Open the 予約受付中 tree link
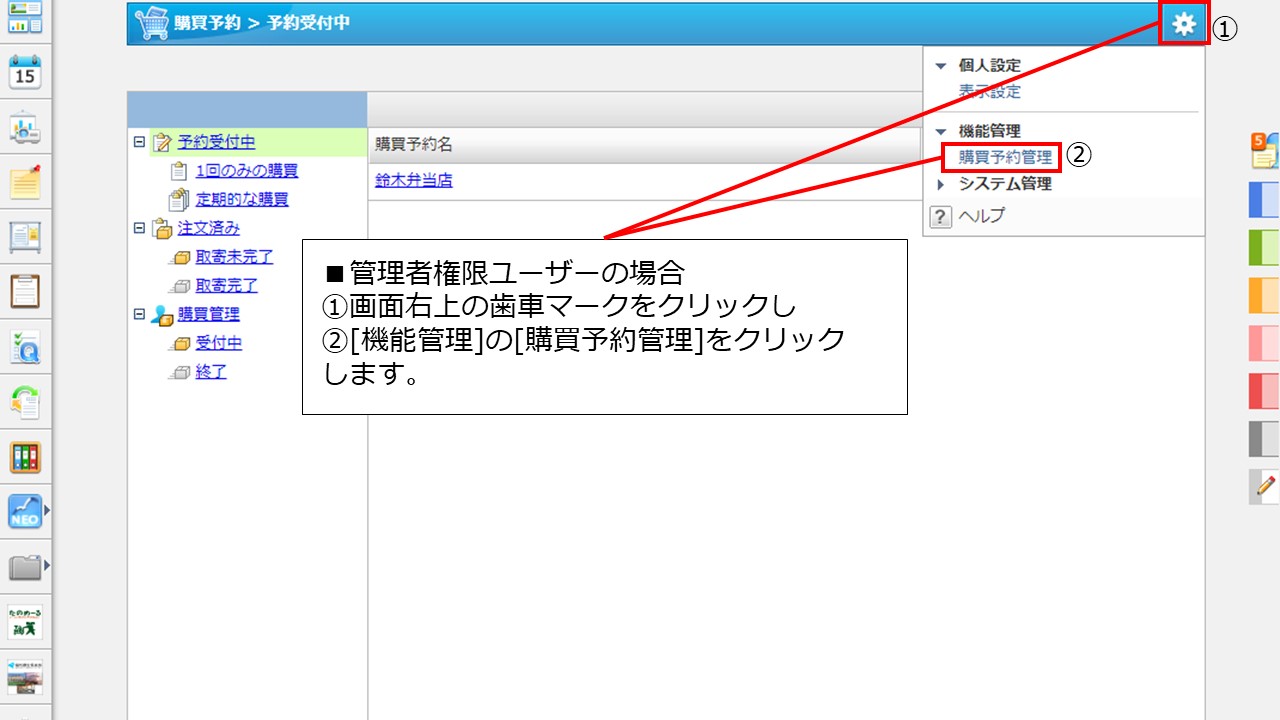Screen dimensions: 1280x720 click(216, 143)
